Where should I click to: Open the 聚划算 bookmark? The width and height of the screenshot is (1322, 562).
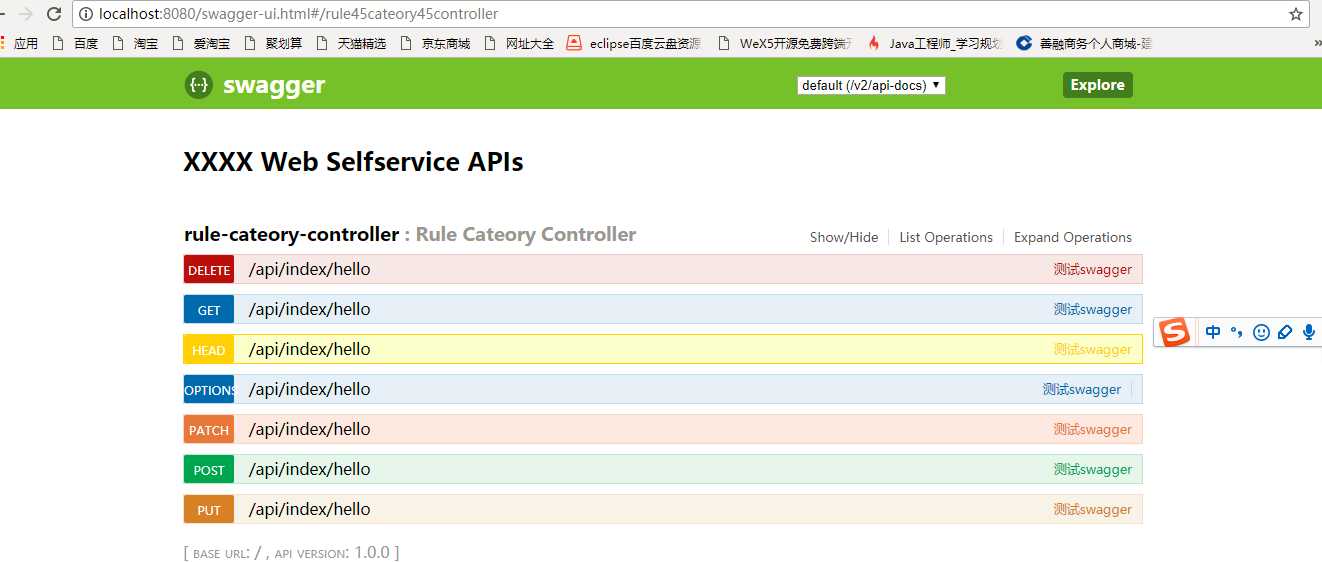(x=273, y=43)
